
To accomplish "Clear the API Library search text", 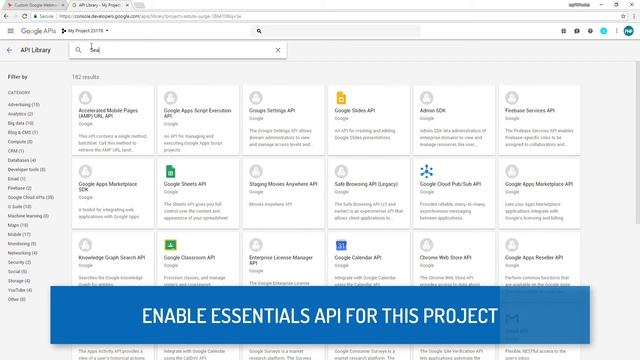I will pyautogui.click(x=278, y=50).
